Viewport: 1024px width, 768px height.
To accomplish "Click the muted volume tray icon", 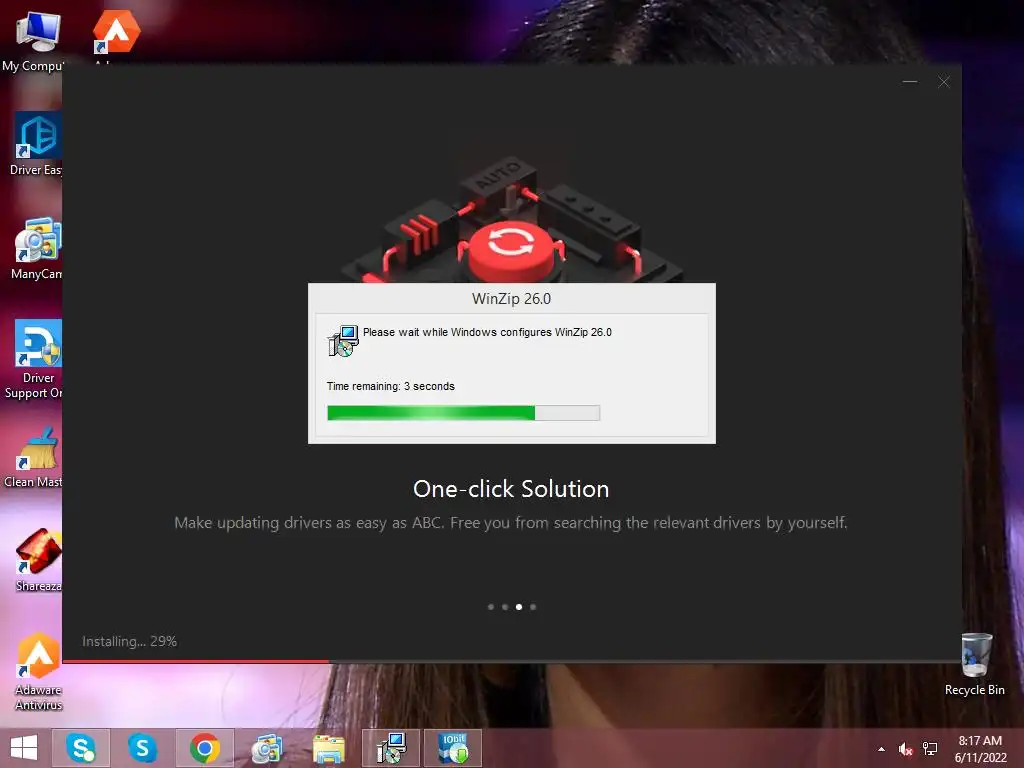I will pos(905,749).
